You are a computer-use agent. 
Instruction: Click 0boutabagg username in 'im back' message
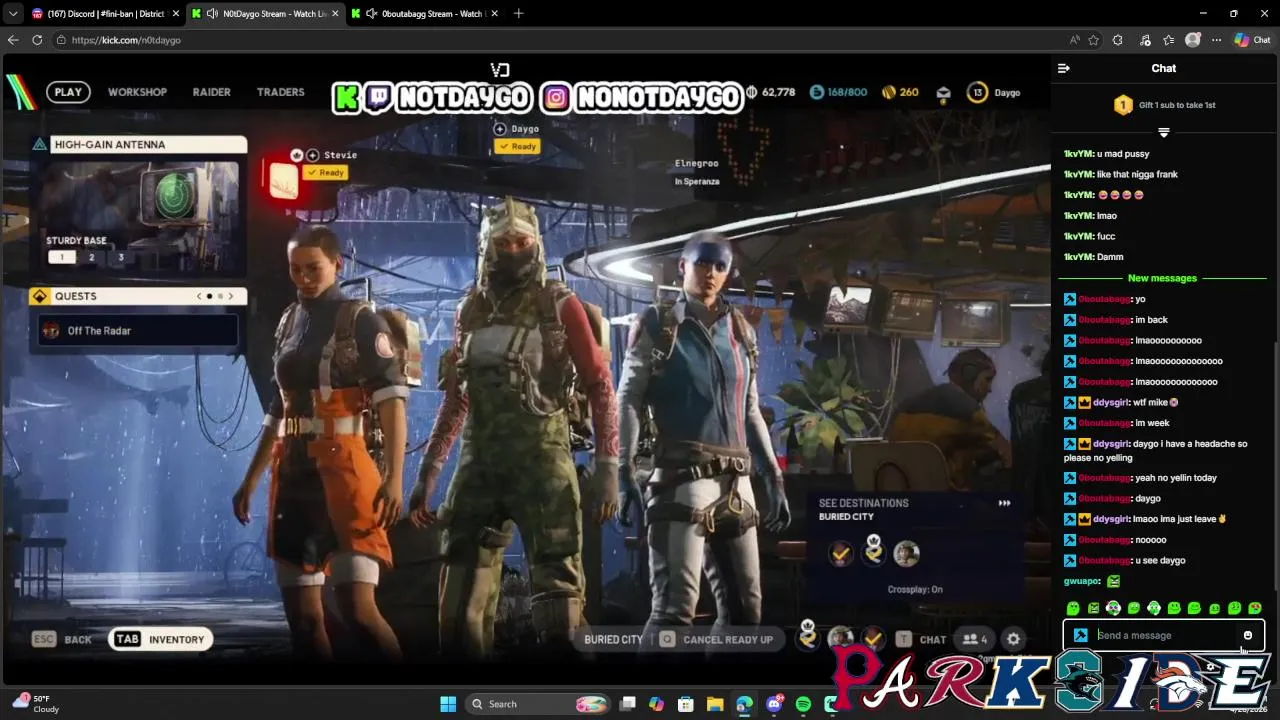1104,320
